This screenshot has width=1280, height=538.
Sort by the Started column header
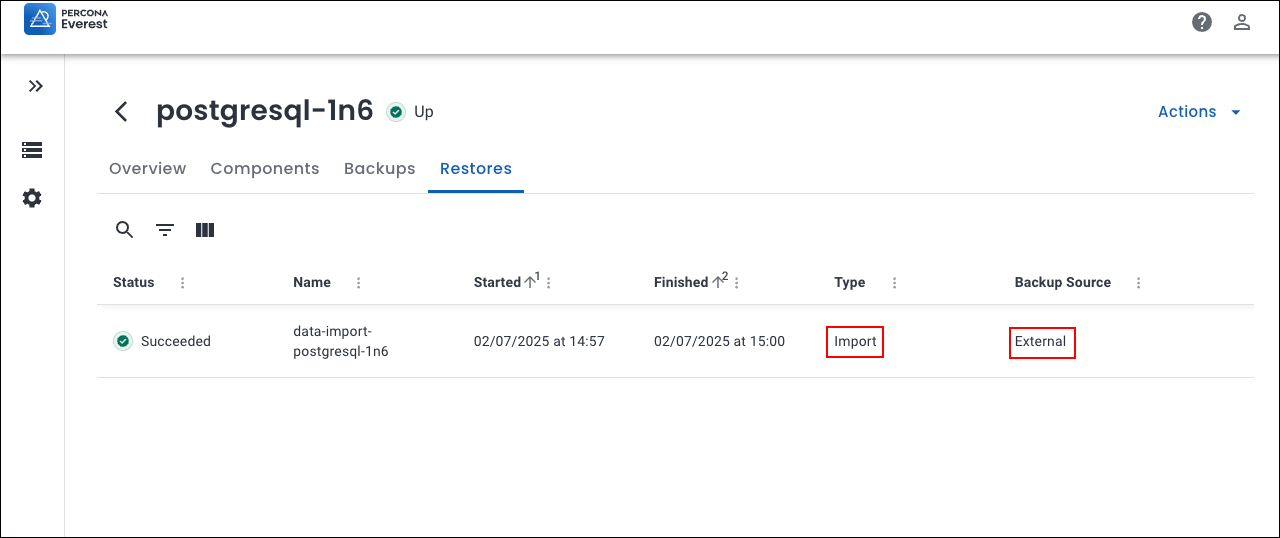(x=497, y=283)
